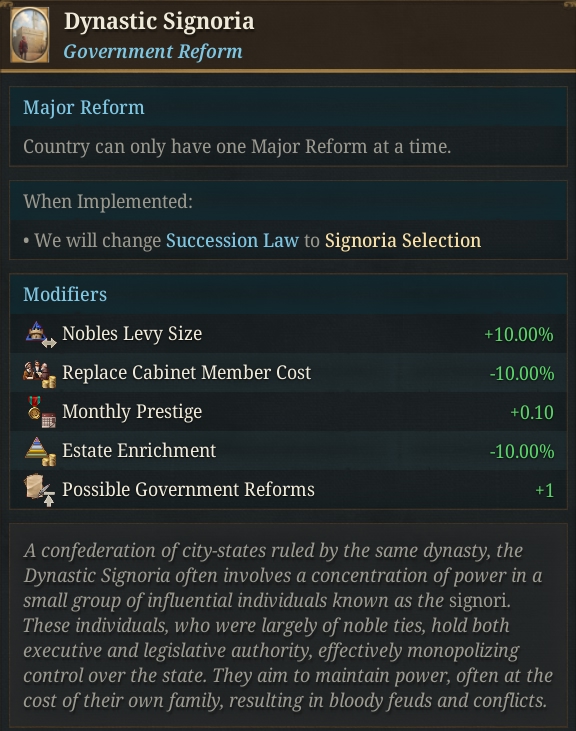Click the Replace Cabinet Member Cost label
The height and width of the screenshot is (731, 576).
[186, 373]
